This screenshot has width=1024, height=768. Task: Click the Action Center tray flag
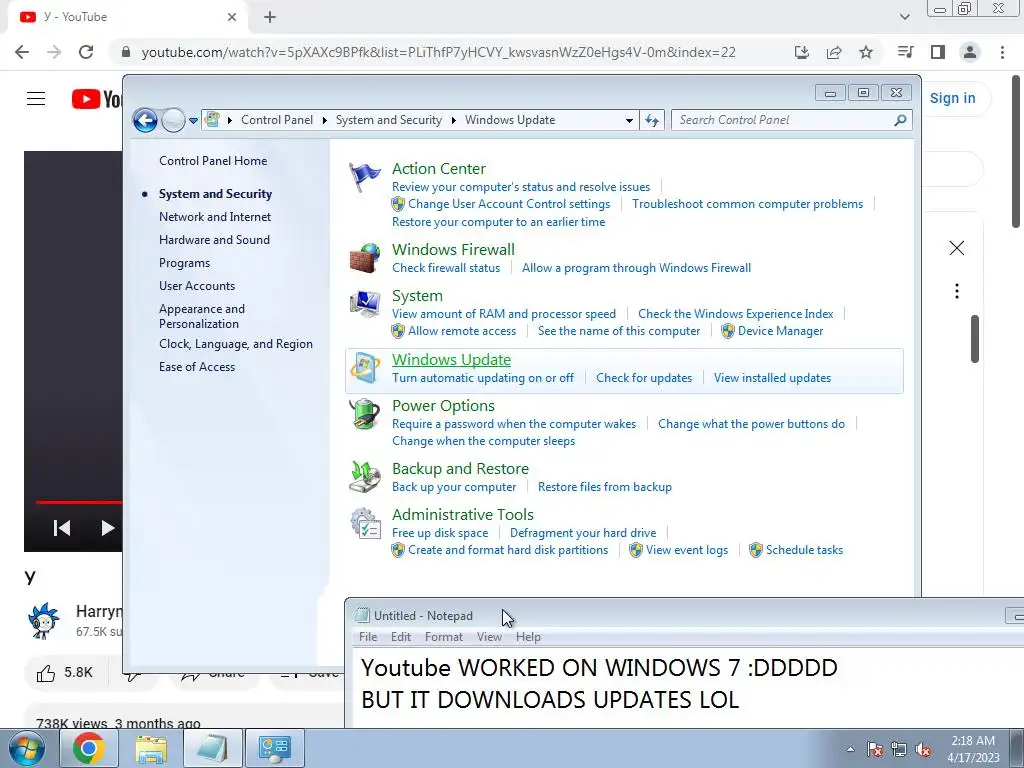click(875, 750)
